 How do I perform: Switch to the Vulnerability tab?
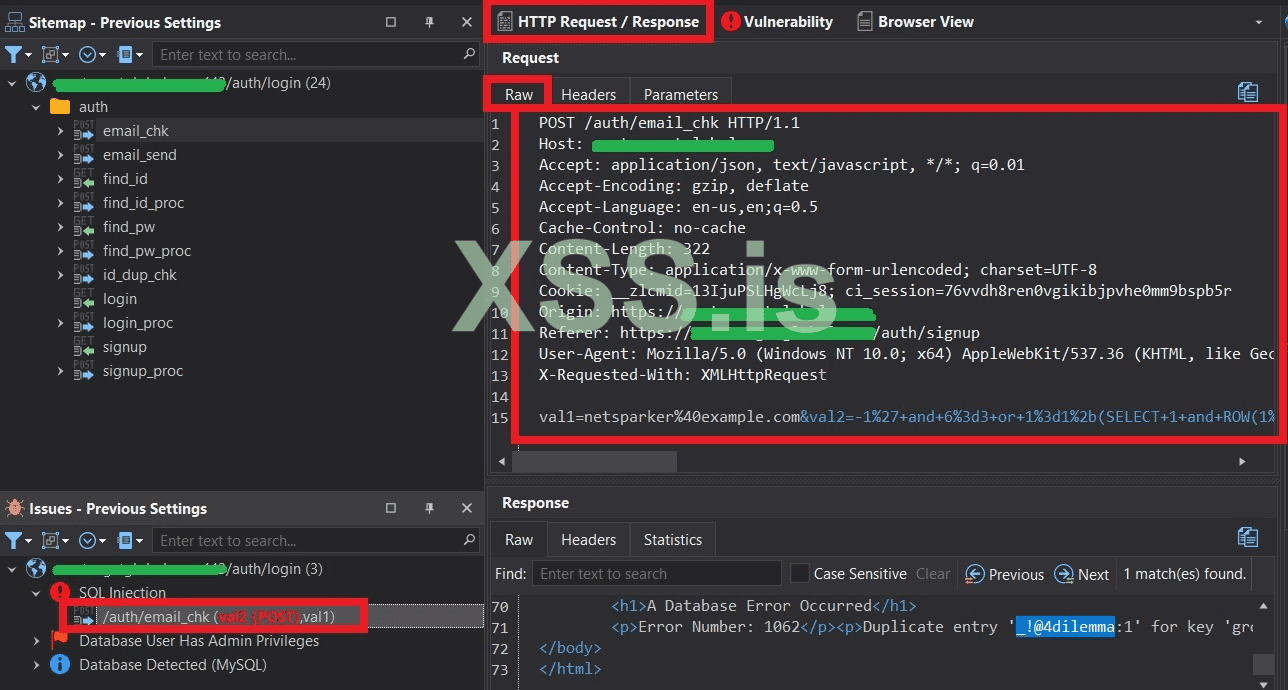pos(777,22)
